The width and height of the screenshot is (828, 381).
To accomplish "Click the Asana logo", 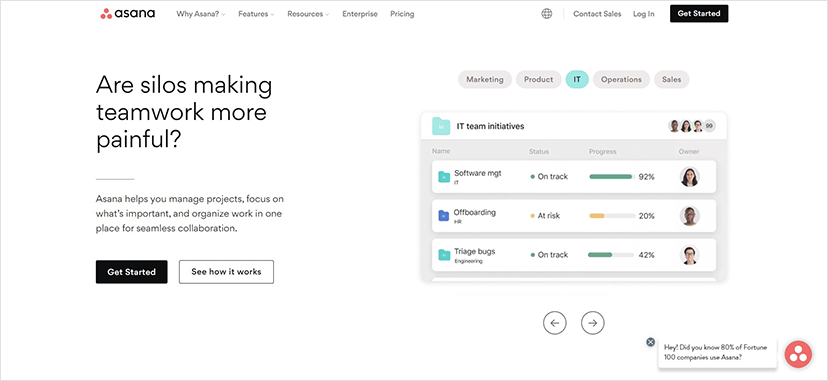I will click(127, 14).
